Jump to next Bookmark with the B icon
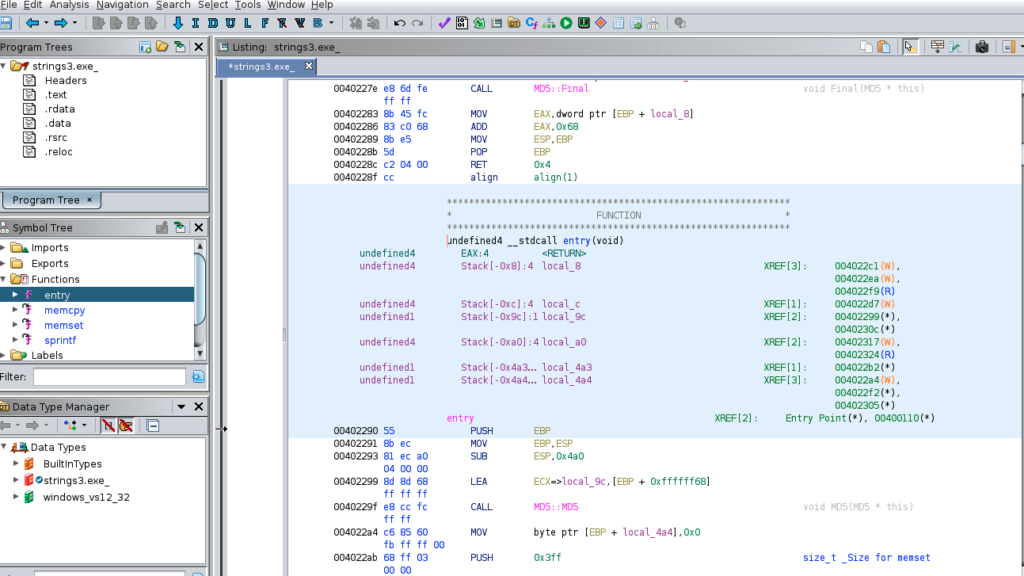The width and height of the screenshot is (1024, 576). coord(317,24)
